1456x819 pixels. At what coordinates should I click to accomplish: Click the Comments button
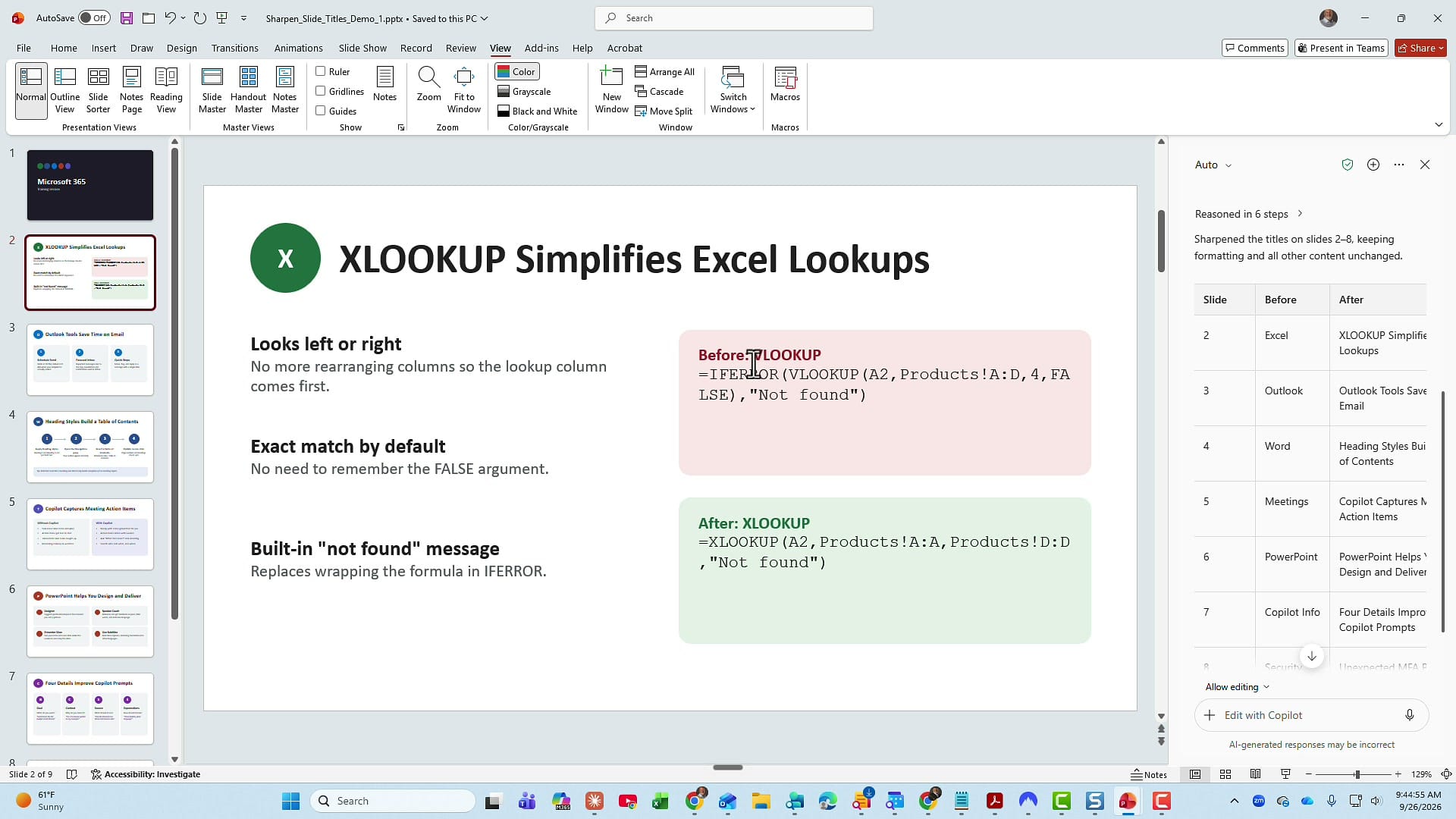(1255, 48)
